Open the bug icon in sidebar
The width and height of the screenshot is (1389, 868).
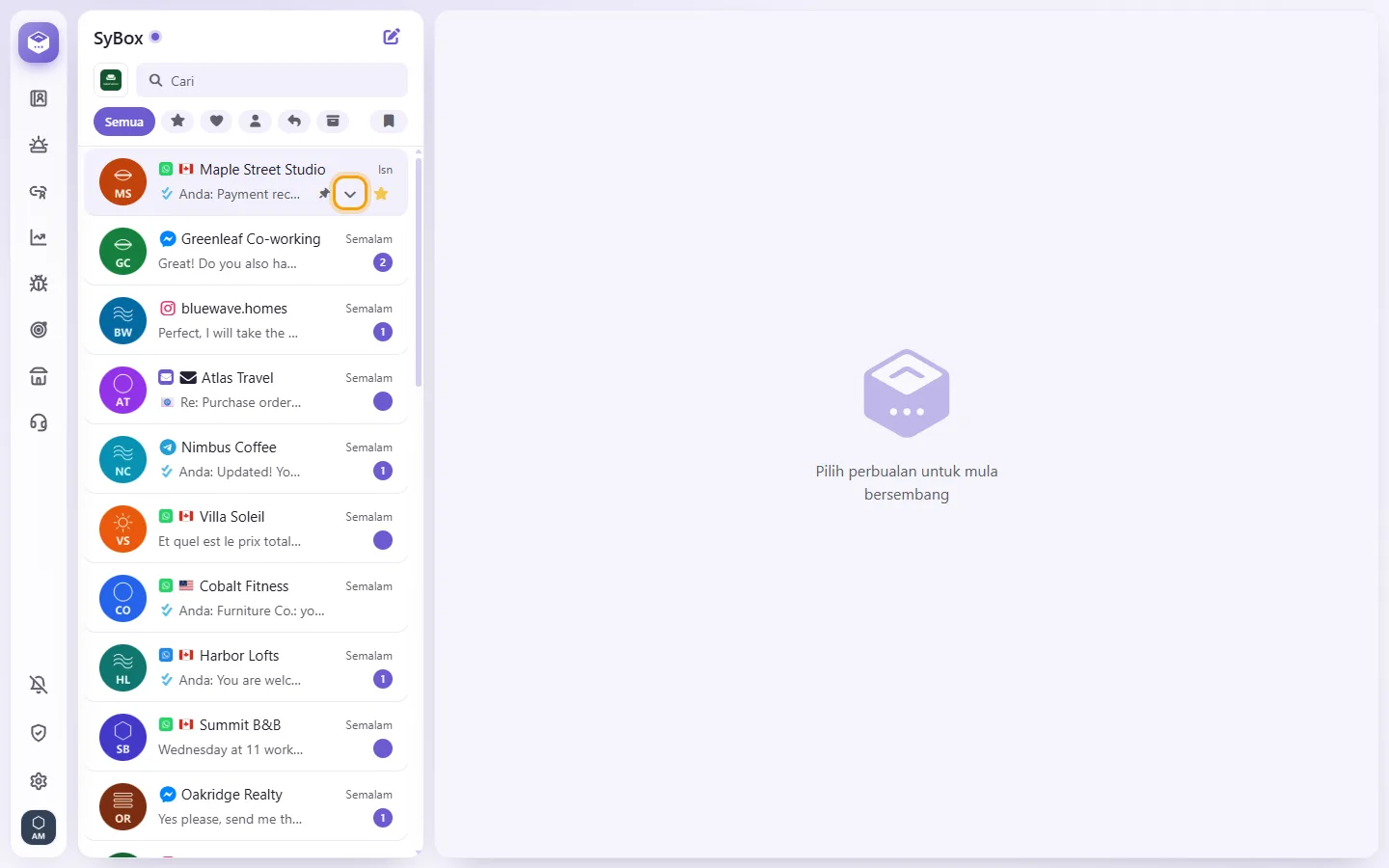coord(39,284)
